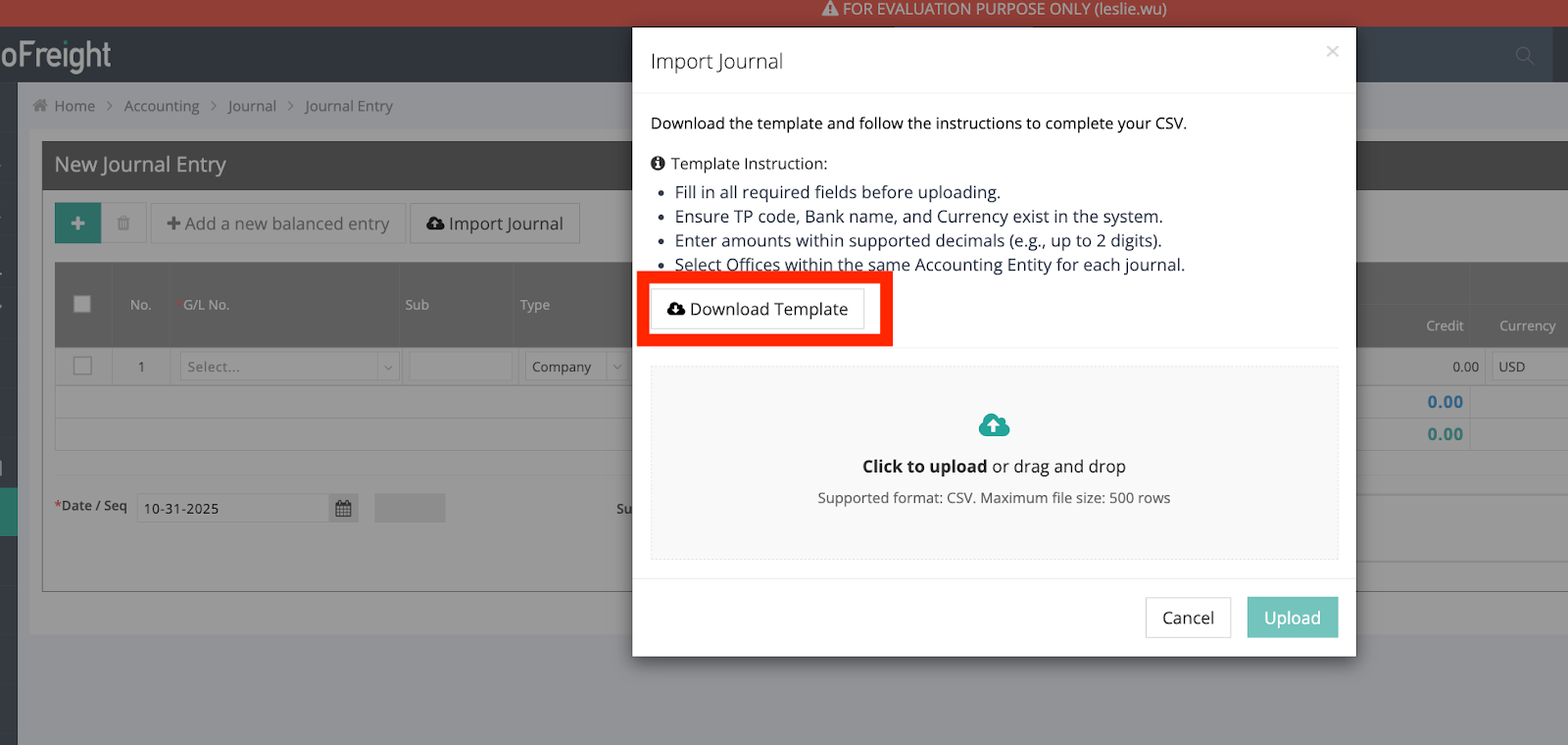1568x745 pixels.
Task: Open the calendar date picker icon
Action: [343, 508]
